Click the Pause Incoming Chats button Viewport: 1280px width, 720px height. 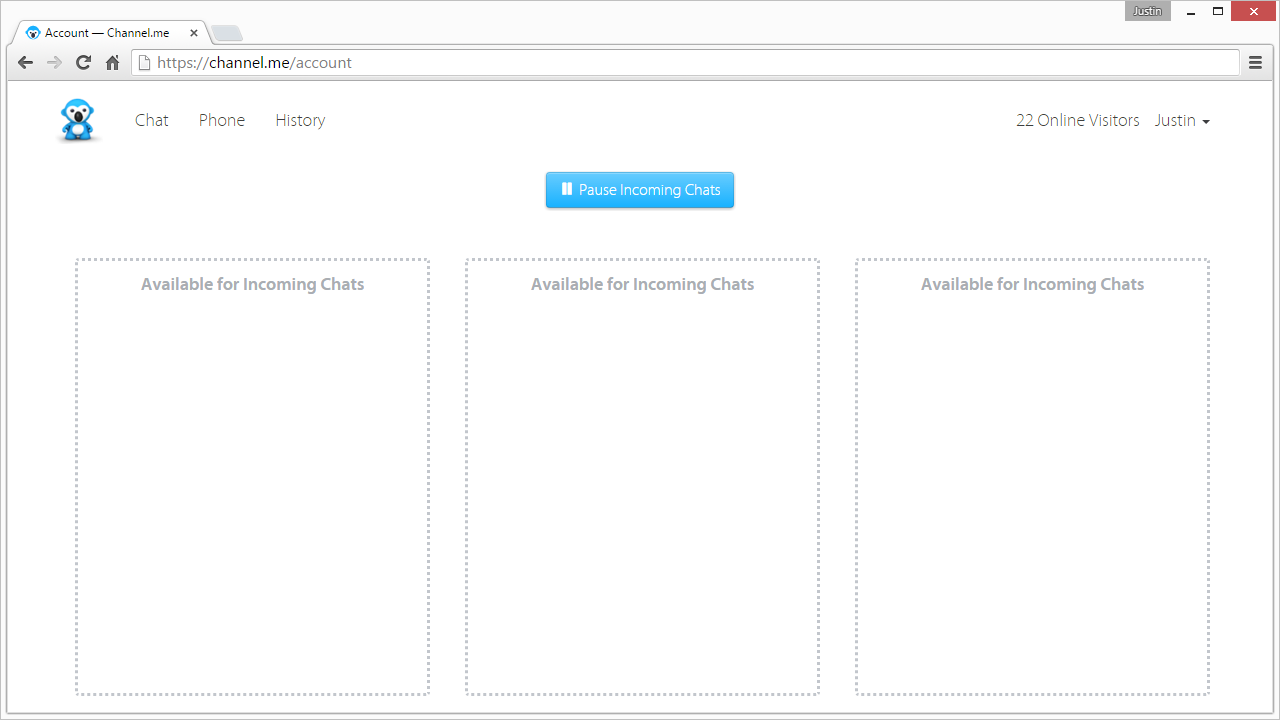[x=640, y=190]
